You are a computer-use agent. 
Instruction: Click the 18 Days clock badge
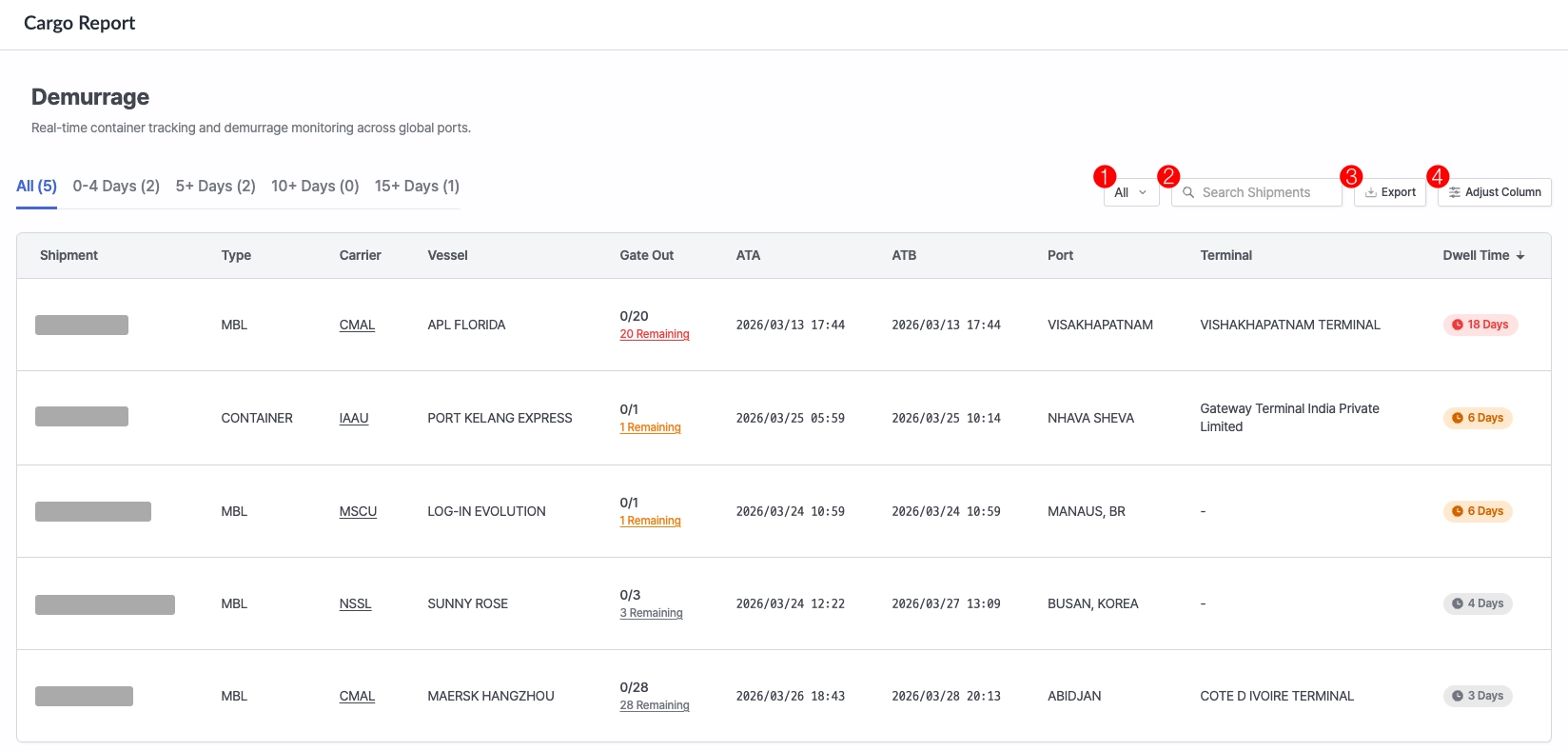click(1480, 325)
